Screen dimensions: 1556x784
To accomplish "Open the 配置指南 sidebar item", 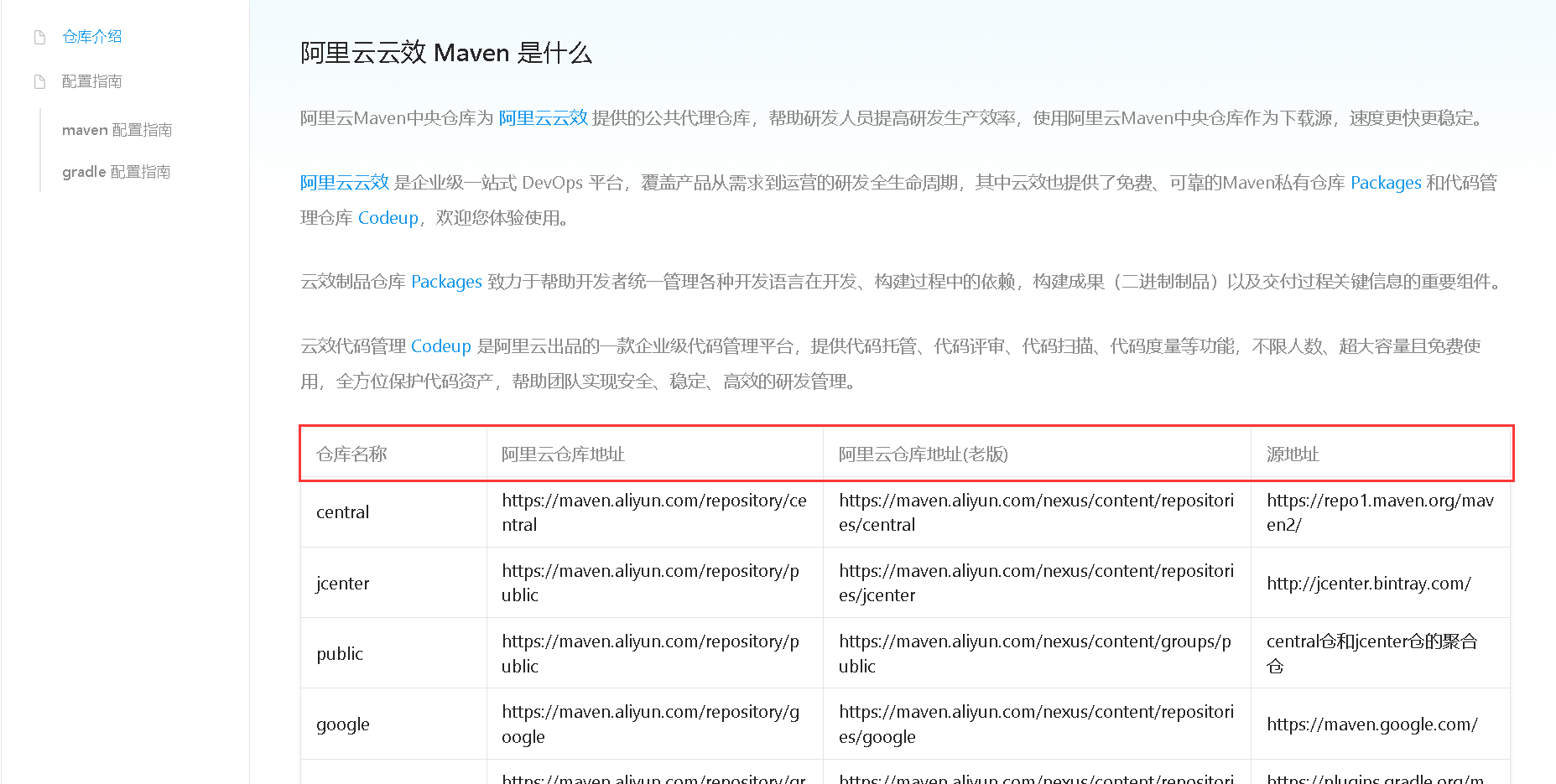I will coord(92,81).
